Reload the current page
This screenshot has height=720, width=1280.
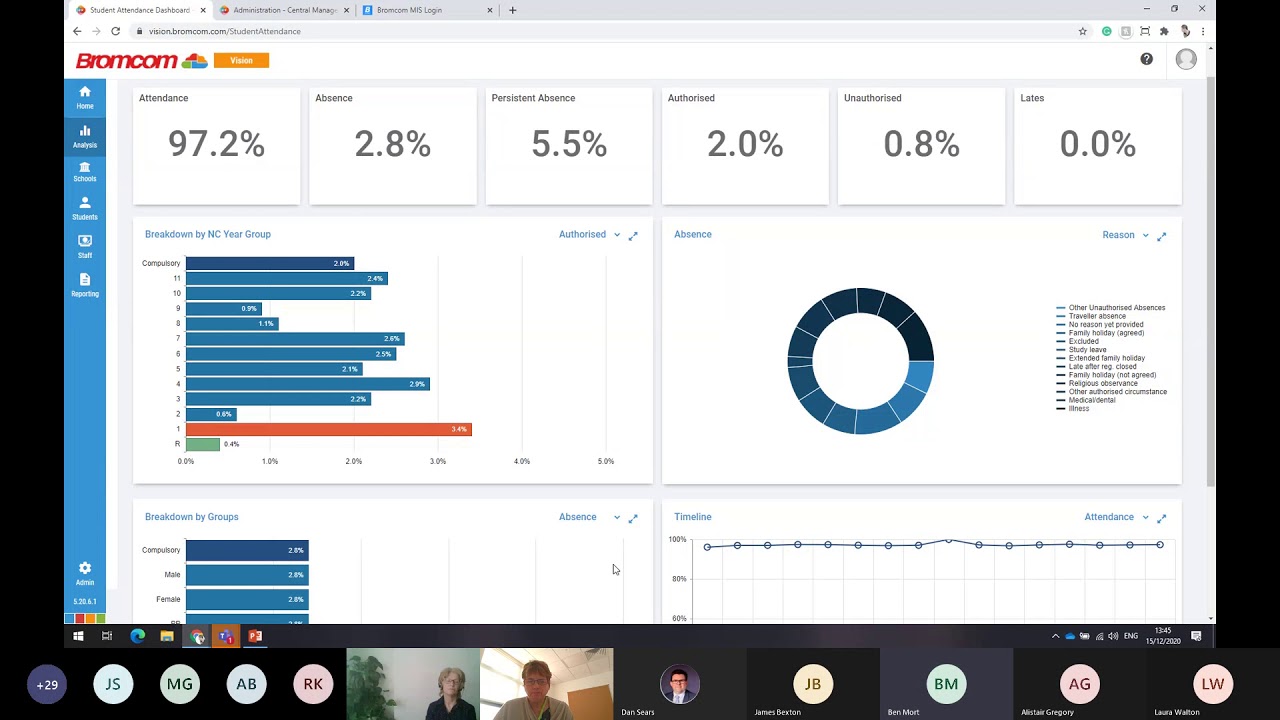[115, 31]
